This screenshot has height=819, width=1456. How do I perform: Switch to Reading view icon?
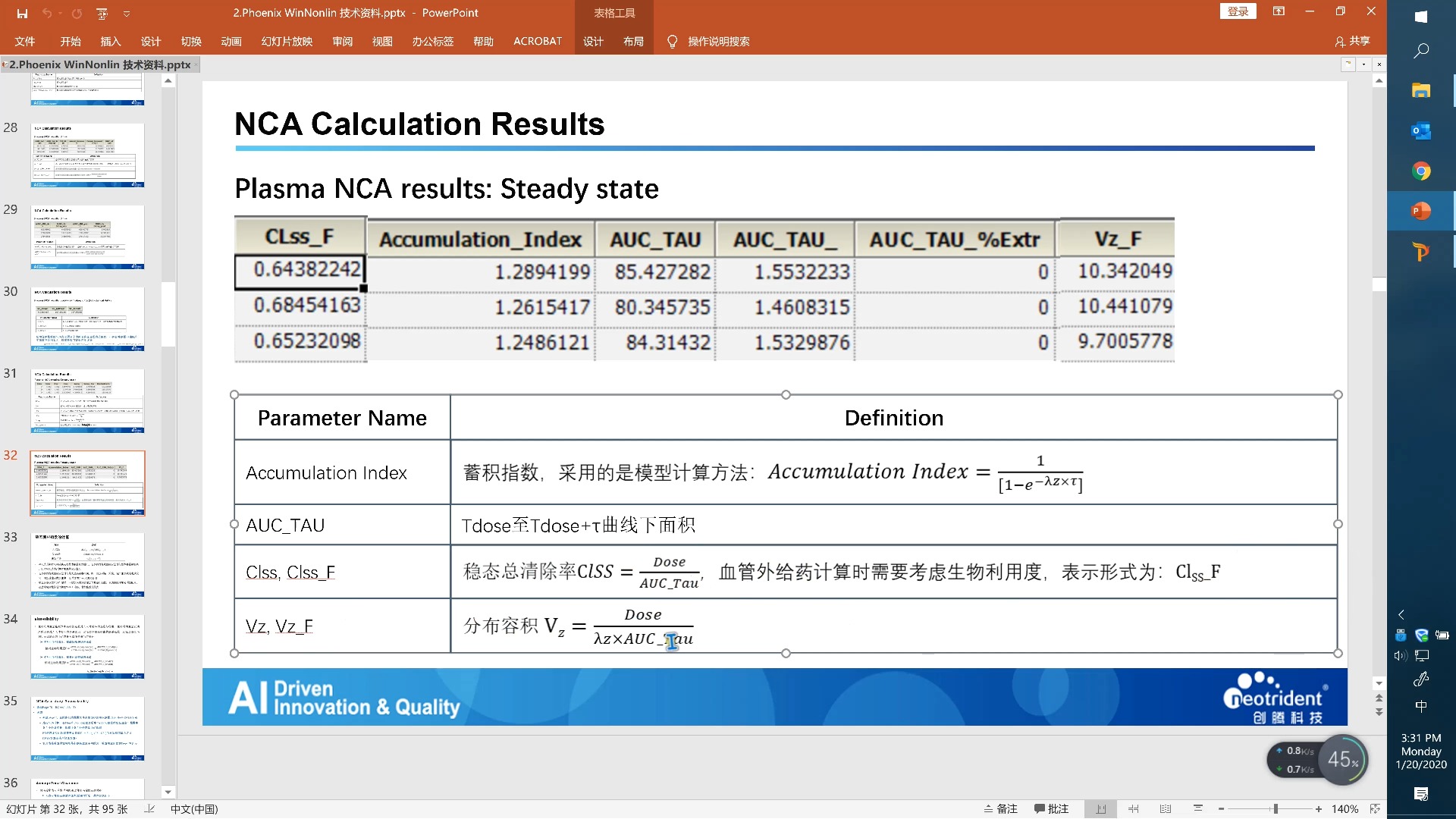pyautogui.click(x=1166, y=809)
